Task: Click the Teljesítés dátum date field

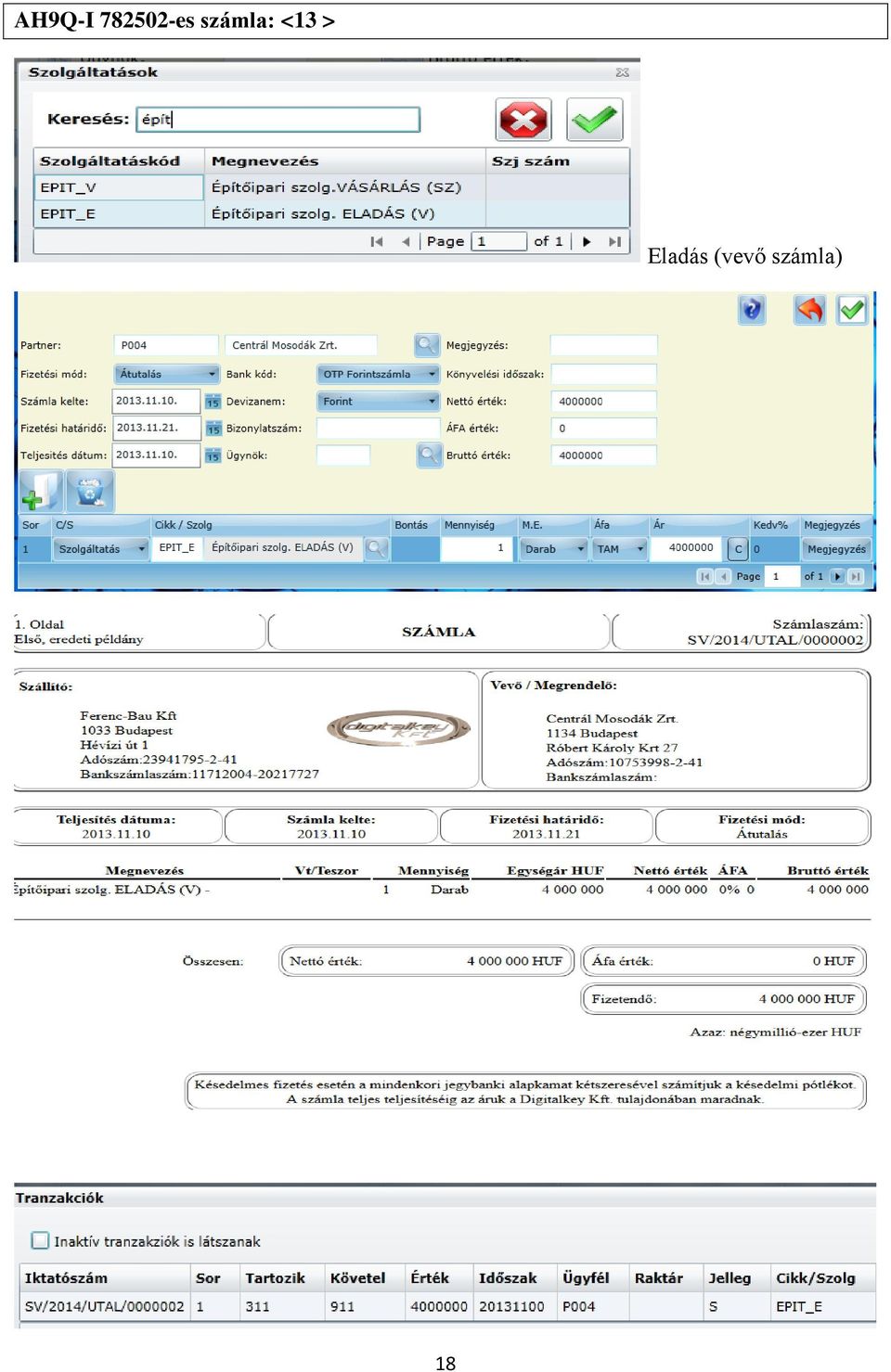Action: point(157,455)
